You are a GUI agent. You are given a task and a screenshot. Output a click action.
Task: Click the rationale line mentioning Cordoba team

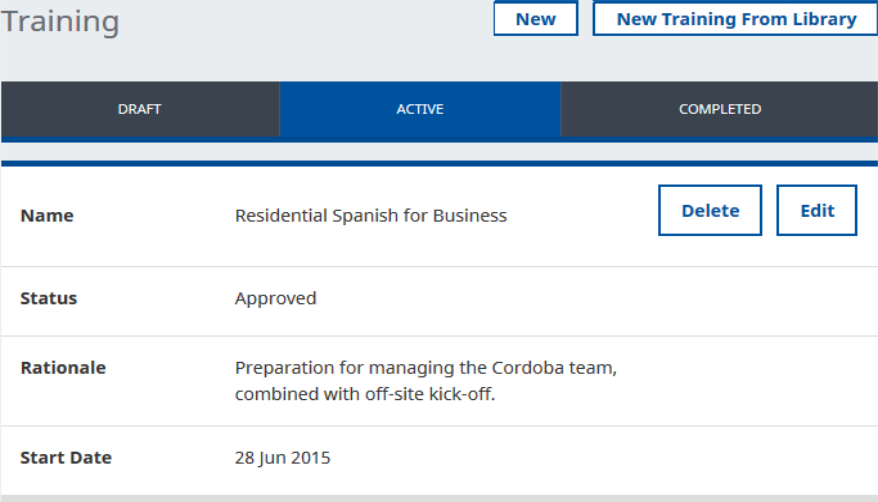click(x=425, y=368)
